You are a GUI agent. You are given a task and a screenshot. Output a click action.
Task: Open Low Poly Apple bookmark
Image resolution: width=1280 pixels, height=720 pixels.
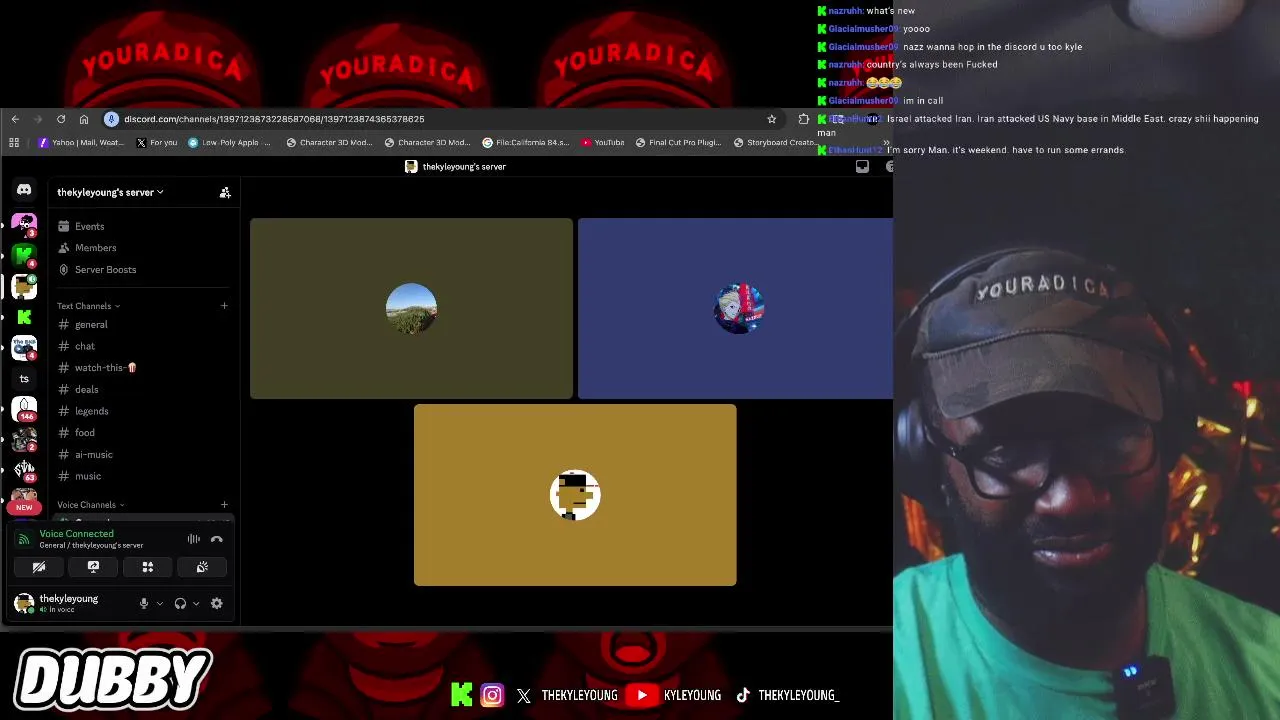pyautogui.click(x=230, y=142)
